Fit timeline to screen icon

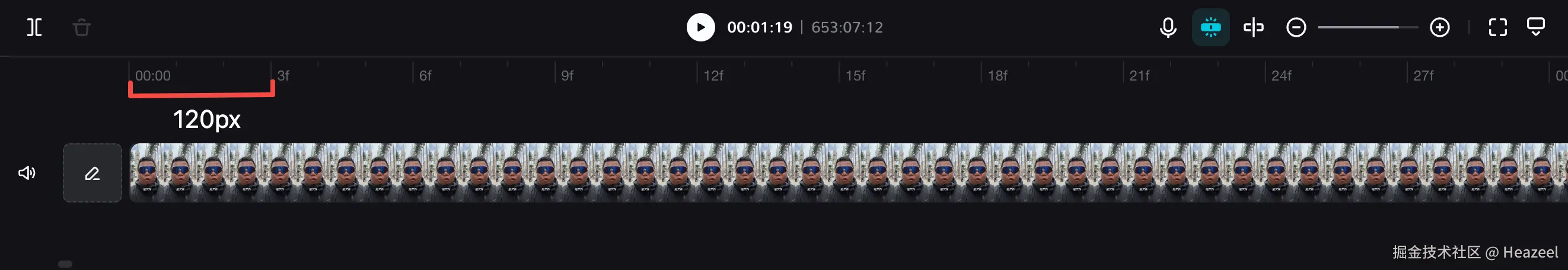(x=1497, y=27)
